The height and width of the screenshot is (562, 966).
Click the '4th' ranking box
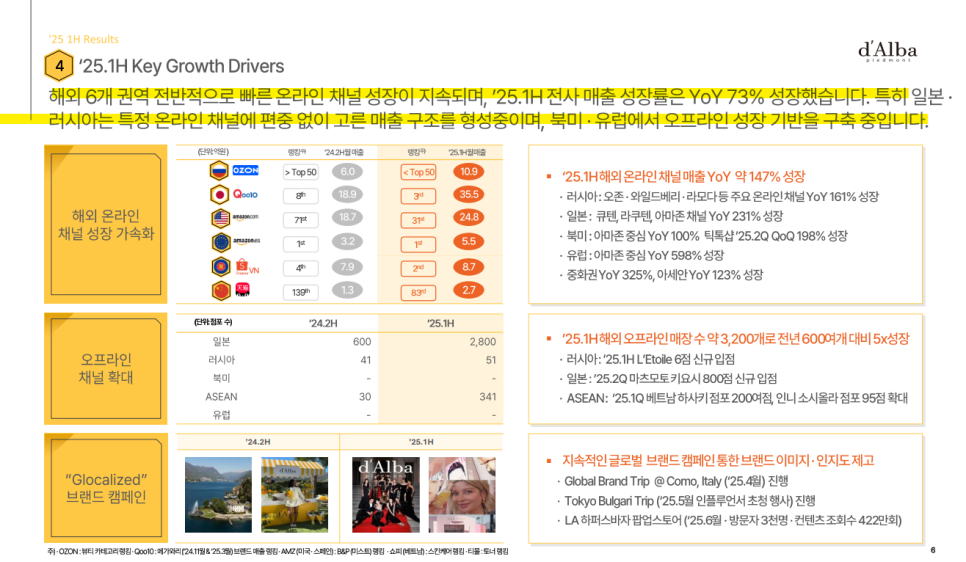301,268
